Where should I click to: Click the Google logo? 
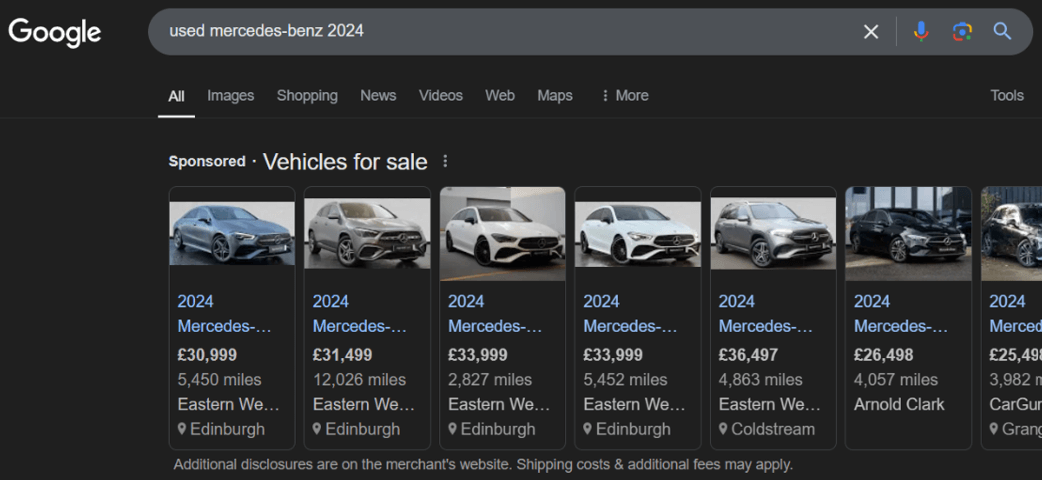pyautogui.click(x=55, y=32)
